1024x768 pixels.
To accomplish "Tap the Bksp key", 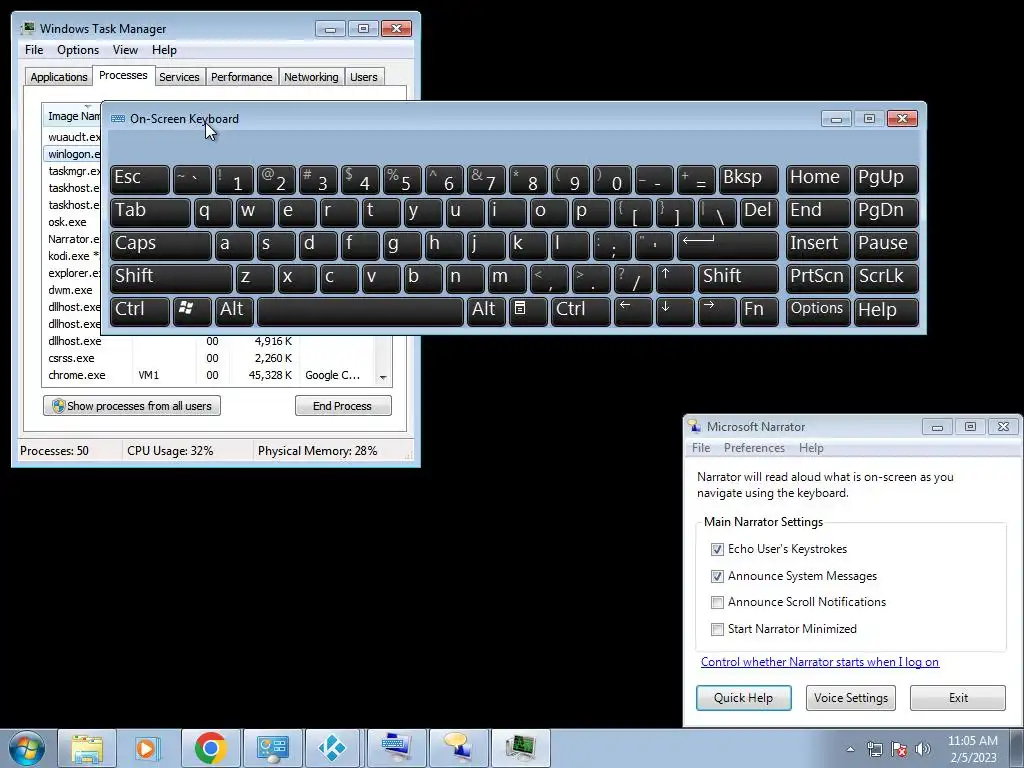I will pos(748,178).
